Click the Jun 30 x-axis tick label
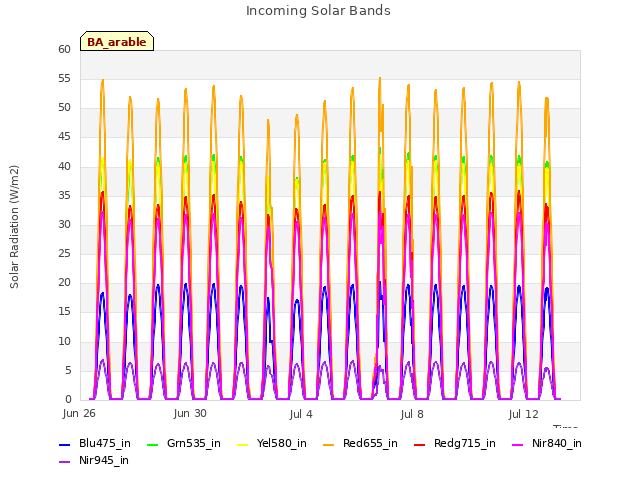Viewport: 640px width, 480px height. pos(190,413)
